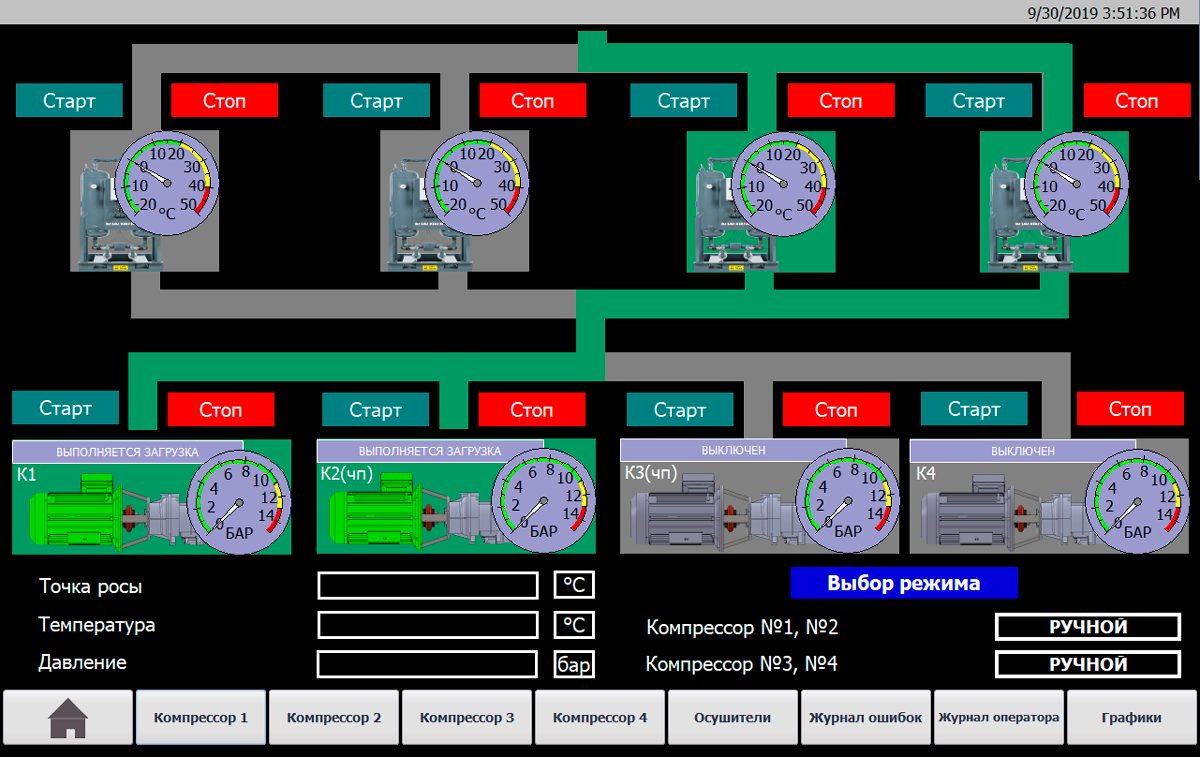The image size is (1200, 757).
Task: Switch to the Компрессор 3 tab
Action: (x=467, y=717)
